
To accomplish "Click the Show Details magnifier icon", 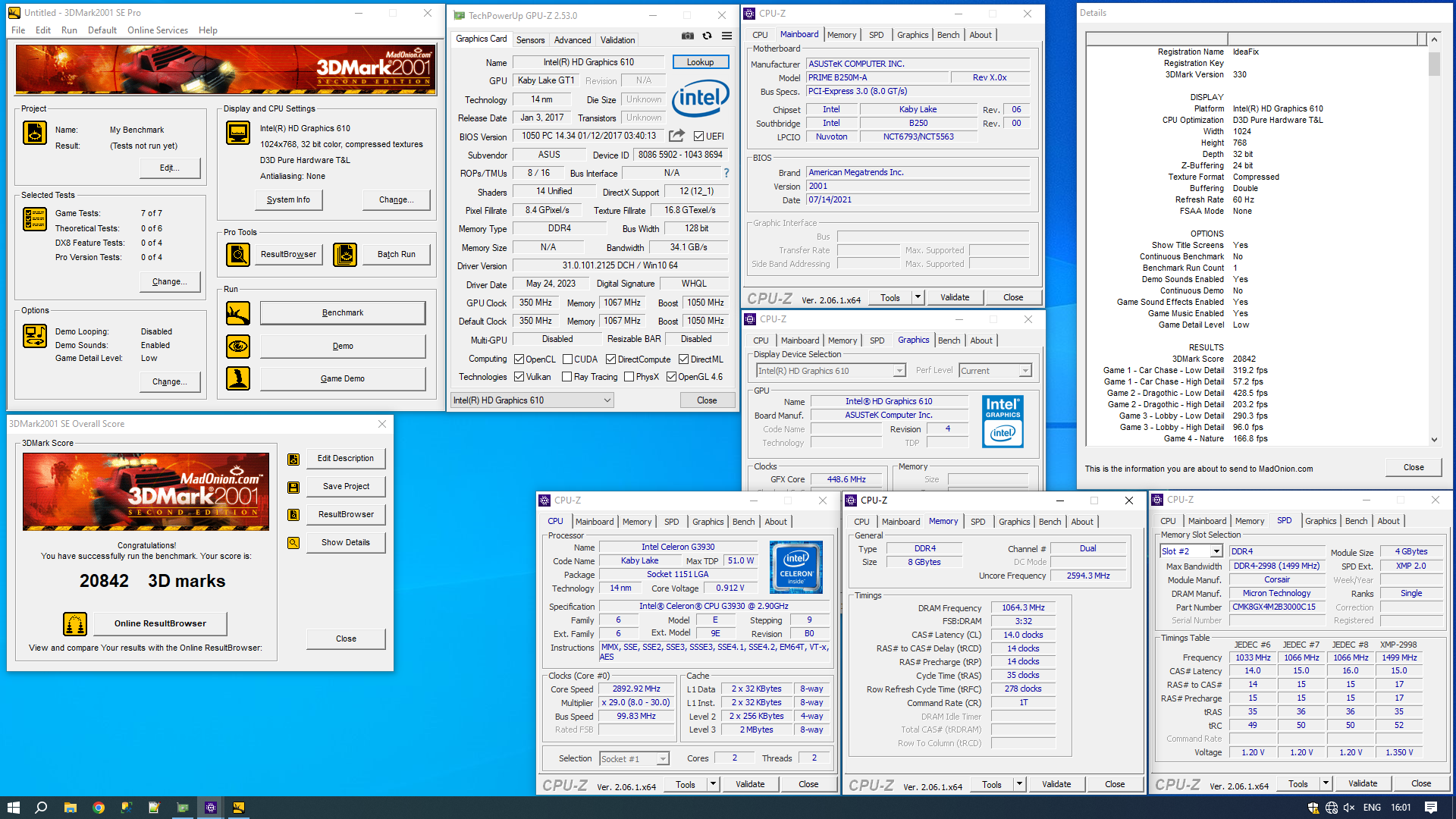I will (x=293, y=543).
